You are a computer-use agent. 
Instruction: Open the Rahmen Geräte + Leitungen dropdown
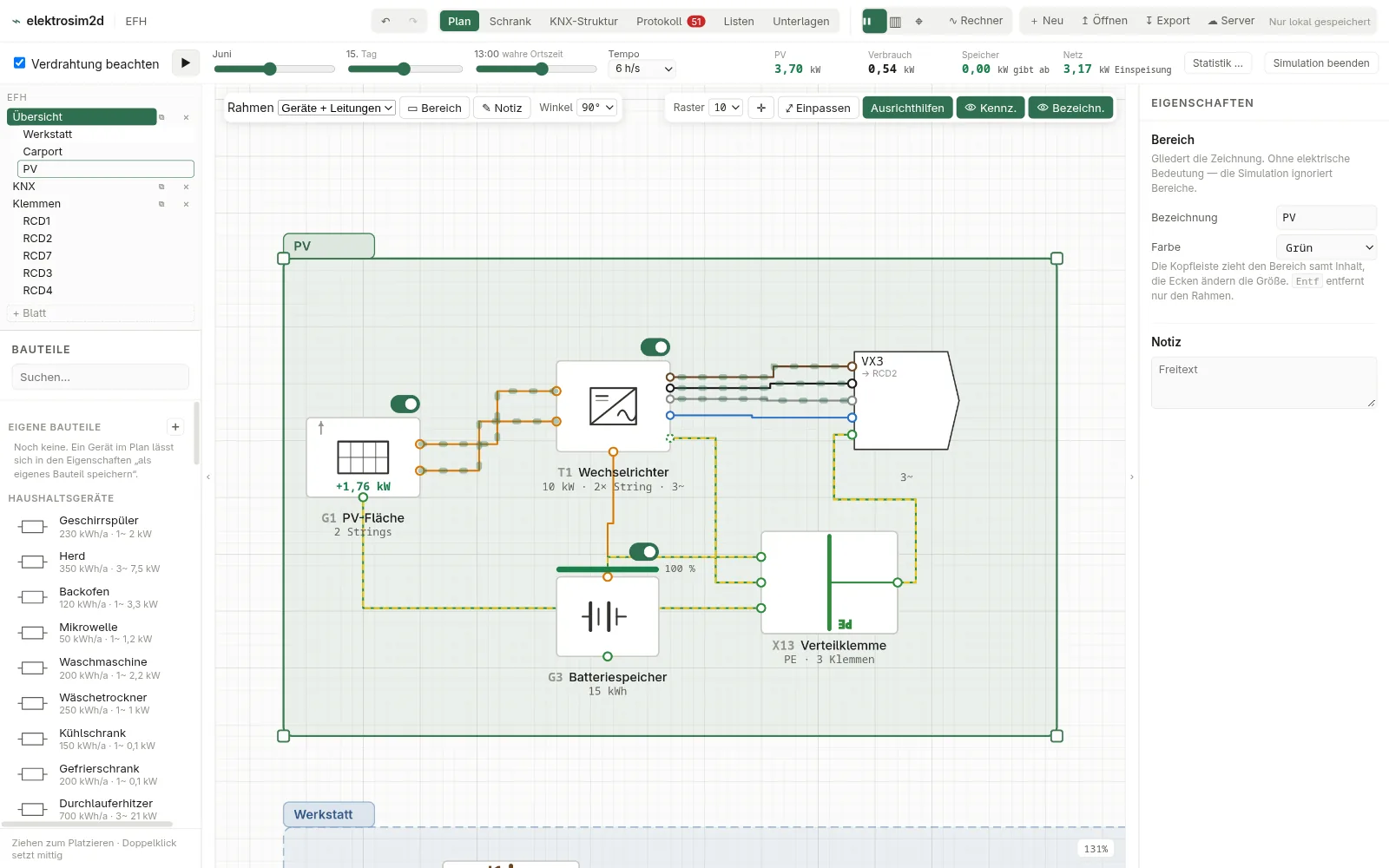[x=337, y=108]
